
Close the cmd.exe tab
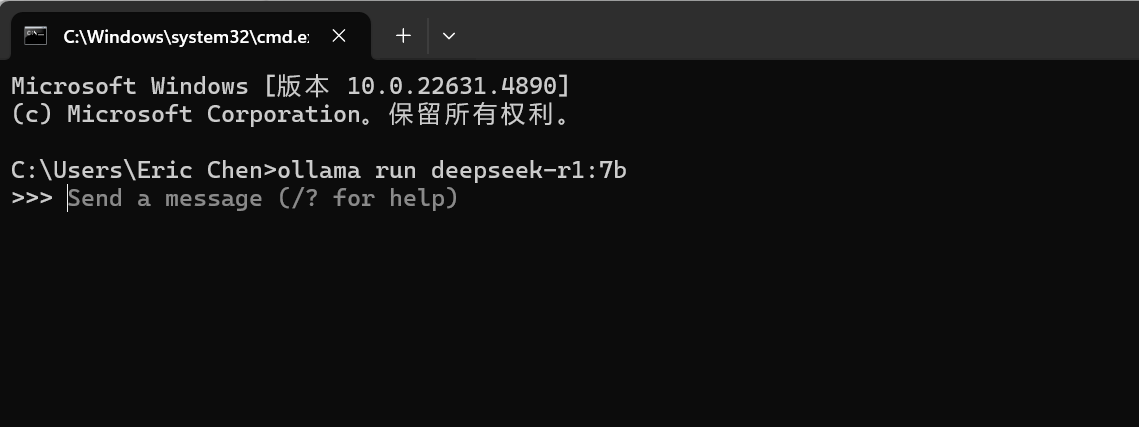tap(339, 36)
